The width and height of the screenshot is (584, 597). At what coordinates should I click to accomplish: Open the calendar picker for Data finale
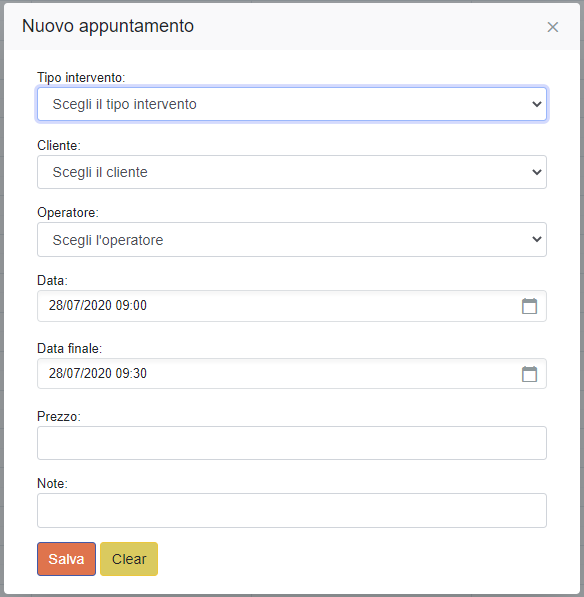coord(529,374)
